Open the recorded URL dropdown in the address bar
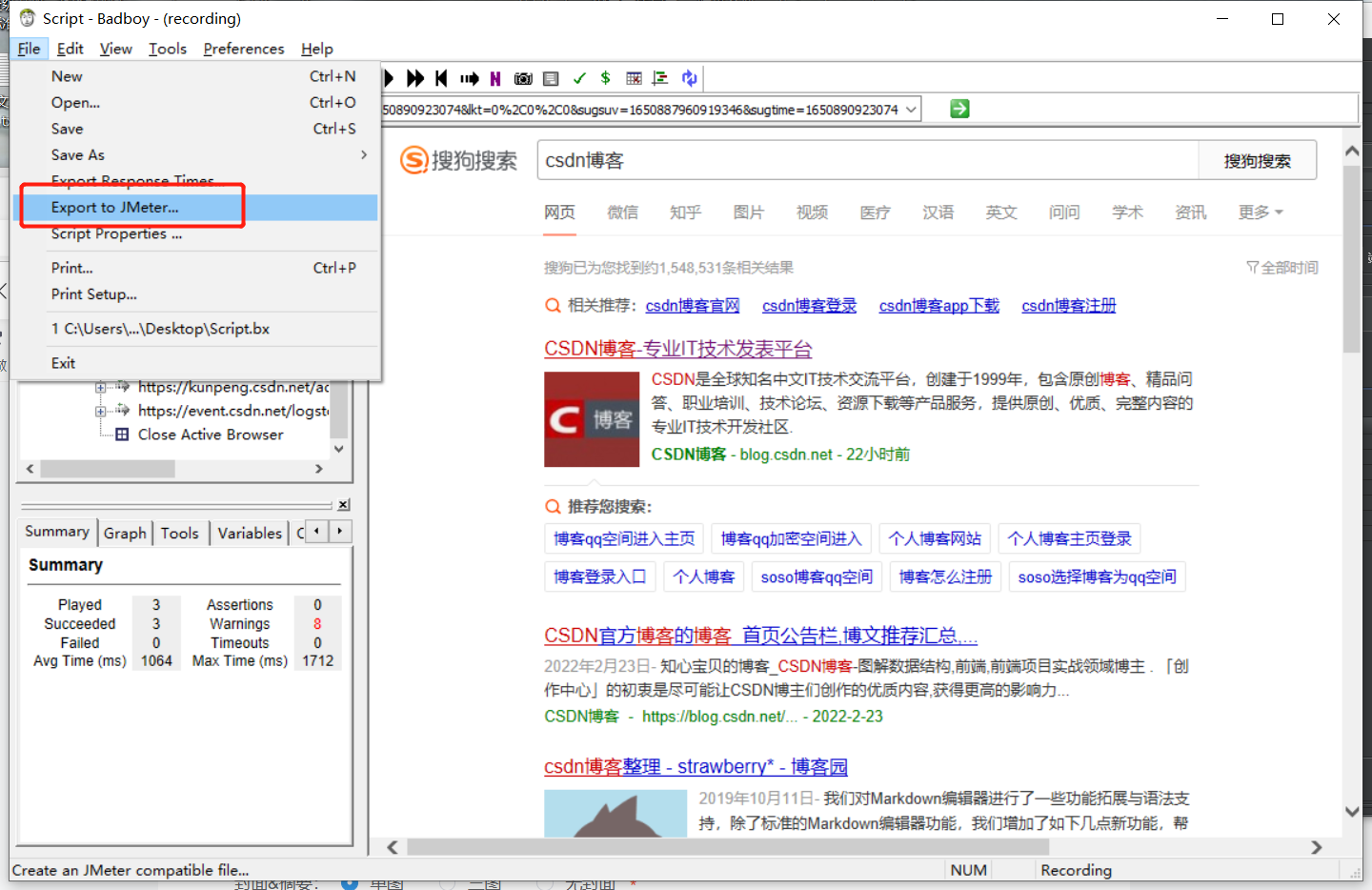The height and width of the screenshot is (890, 1372). point(912,108)
